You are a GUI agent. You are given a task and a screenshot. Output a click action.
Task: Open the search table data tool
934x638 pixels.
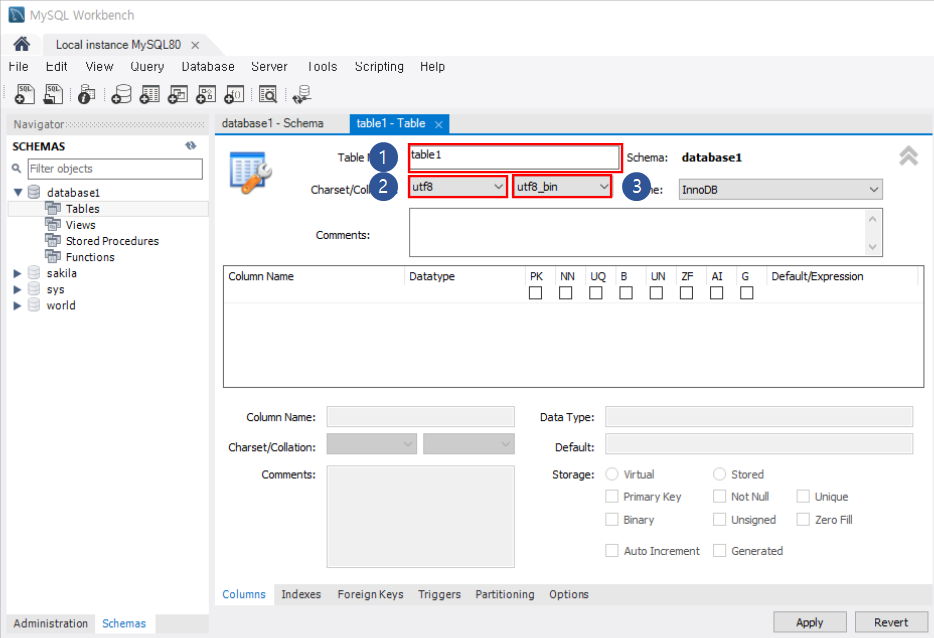tap(268, 93)
